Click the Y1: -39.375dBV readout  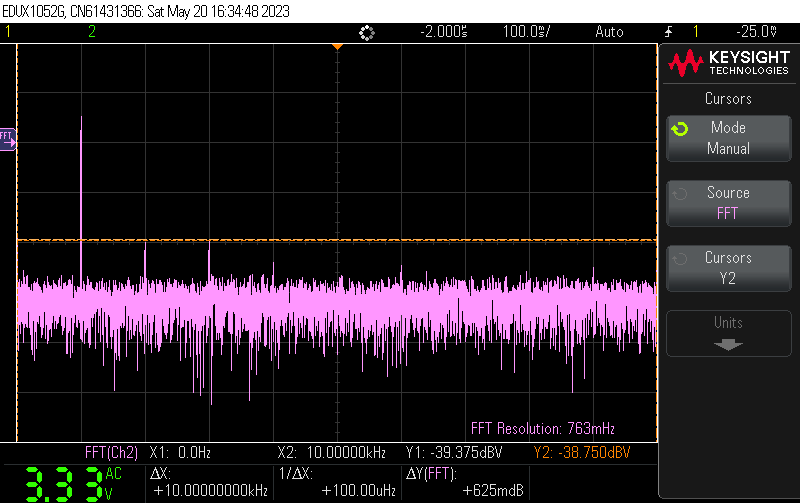tap(454, 452)
